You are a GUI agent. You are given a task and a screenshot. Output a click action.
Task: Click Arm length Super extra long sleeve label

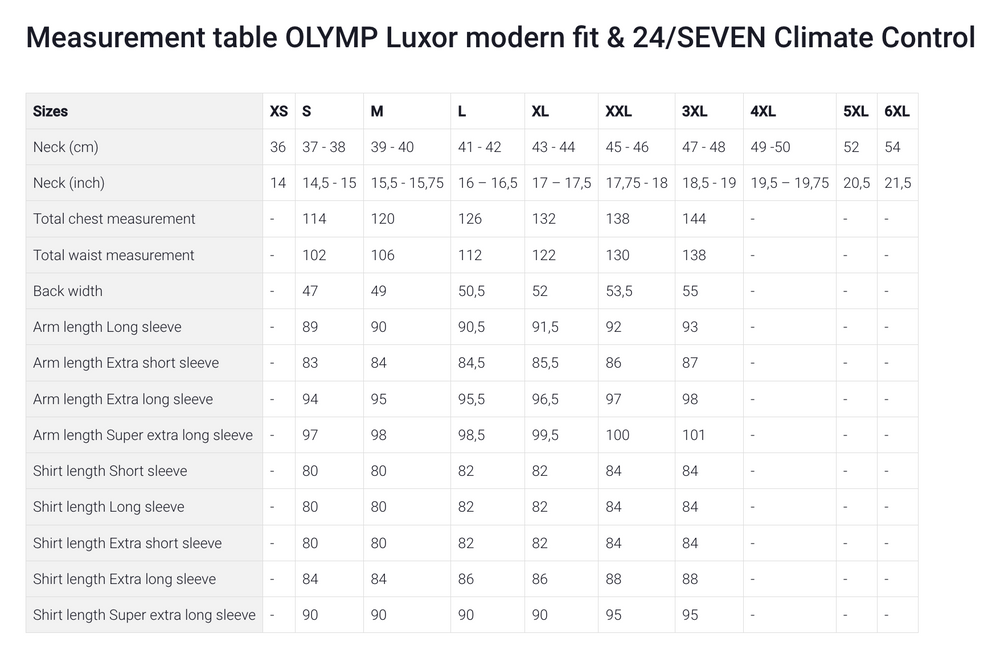pos(143,435)
